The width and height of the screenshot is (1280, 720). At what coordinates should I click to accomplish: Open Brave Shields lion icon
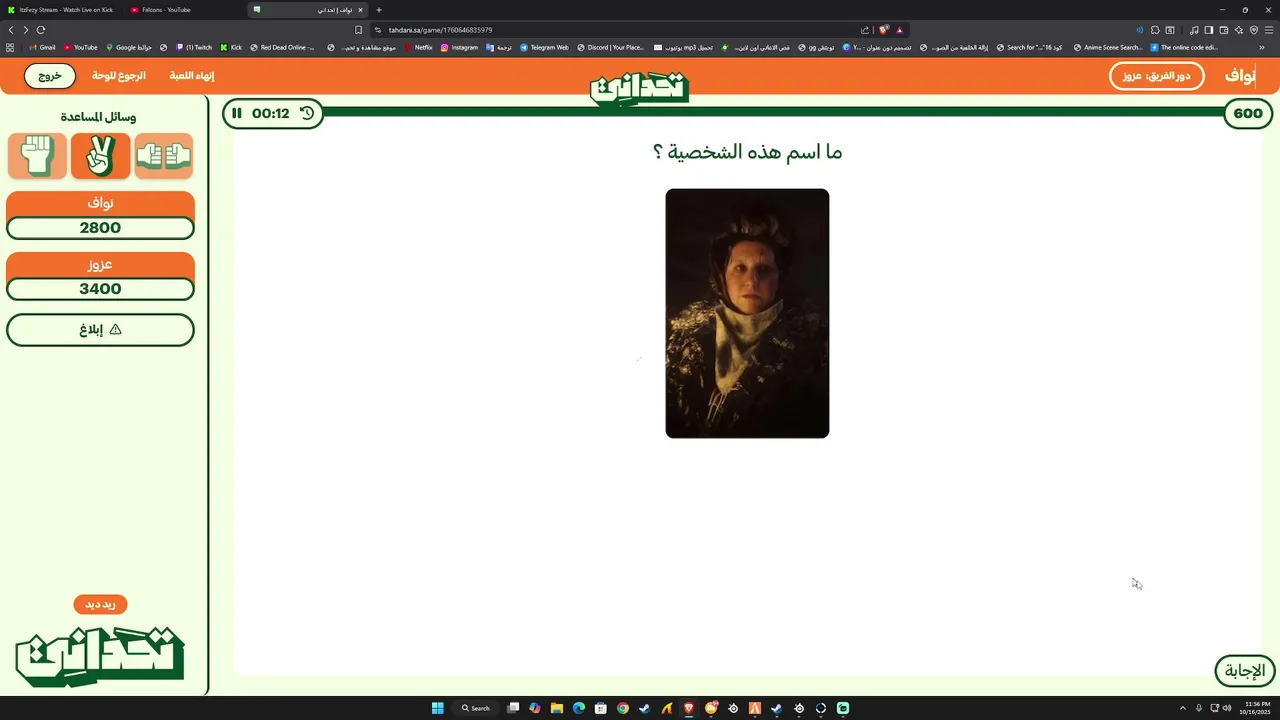click(x=884, y=30)
